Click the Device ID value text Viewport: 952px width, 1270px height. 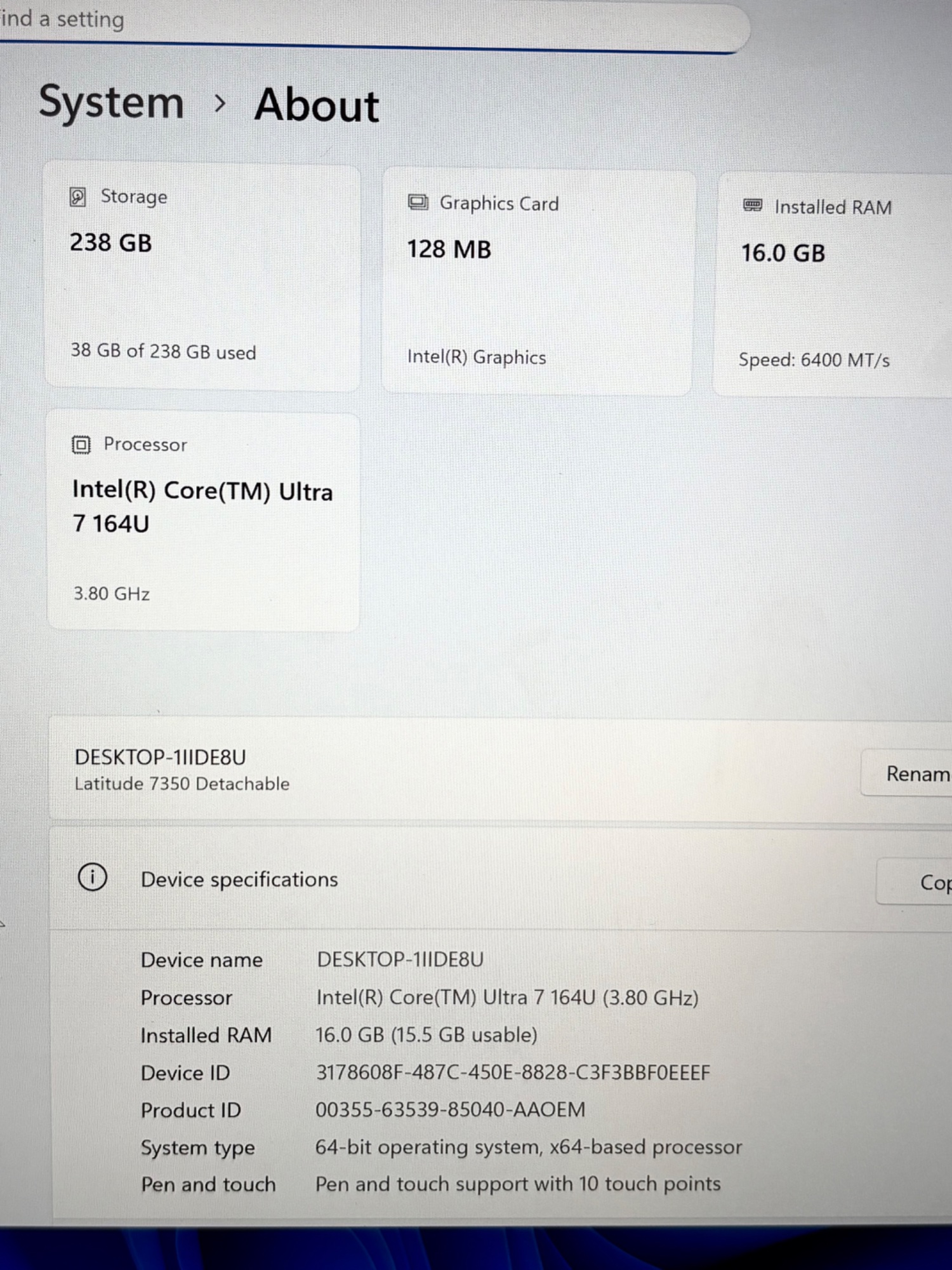coord(513,1073)
